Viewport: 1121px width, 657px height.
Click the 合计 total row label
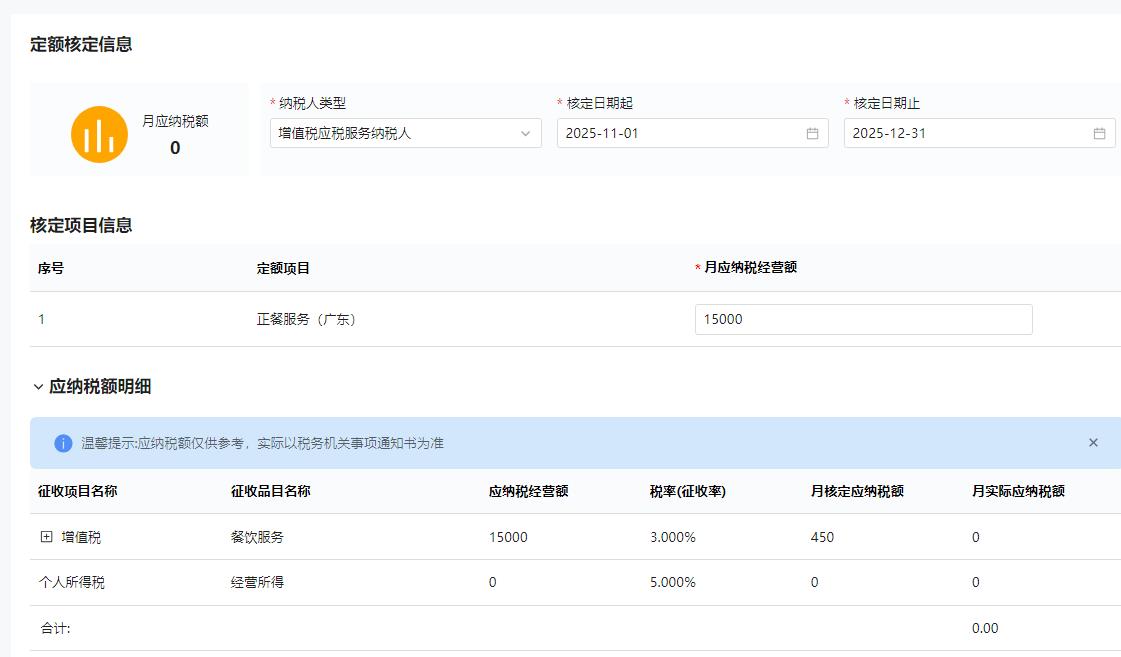coord(54,629)
